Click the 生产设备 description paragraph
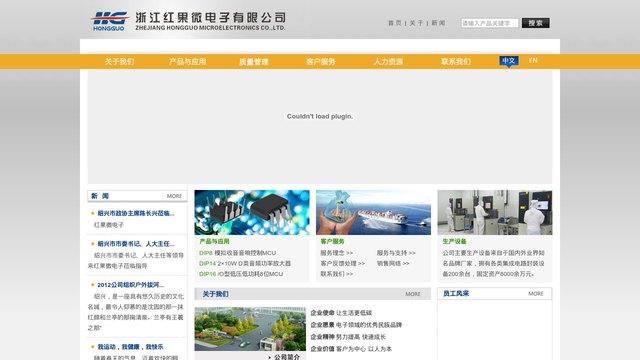Image resolution: width=640 pixels, height=360 pixels. click(x=494, y=264)
